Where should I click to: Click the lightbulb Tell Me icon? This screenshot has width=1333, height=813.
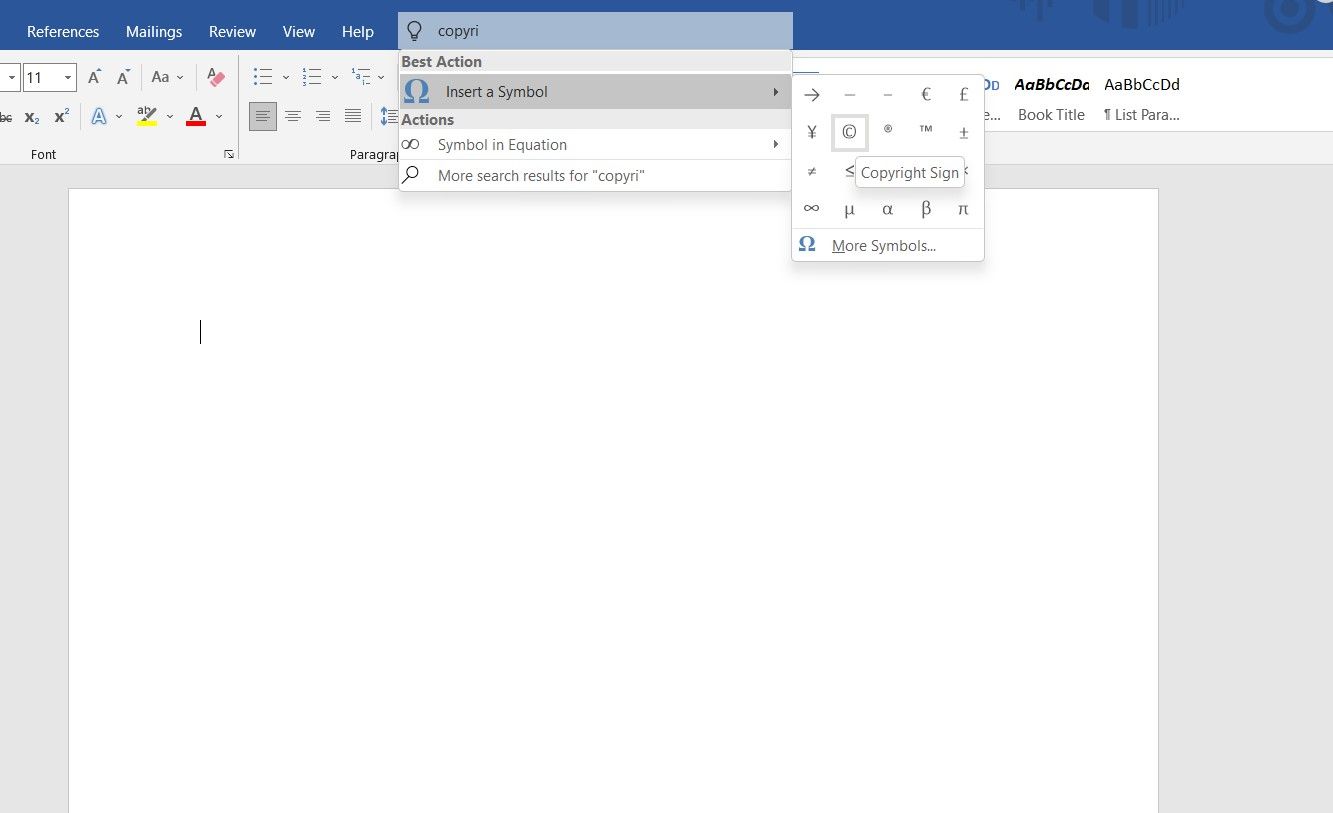[414, 31]
